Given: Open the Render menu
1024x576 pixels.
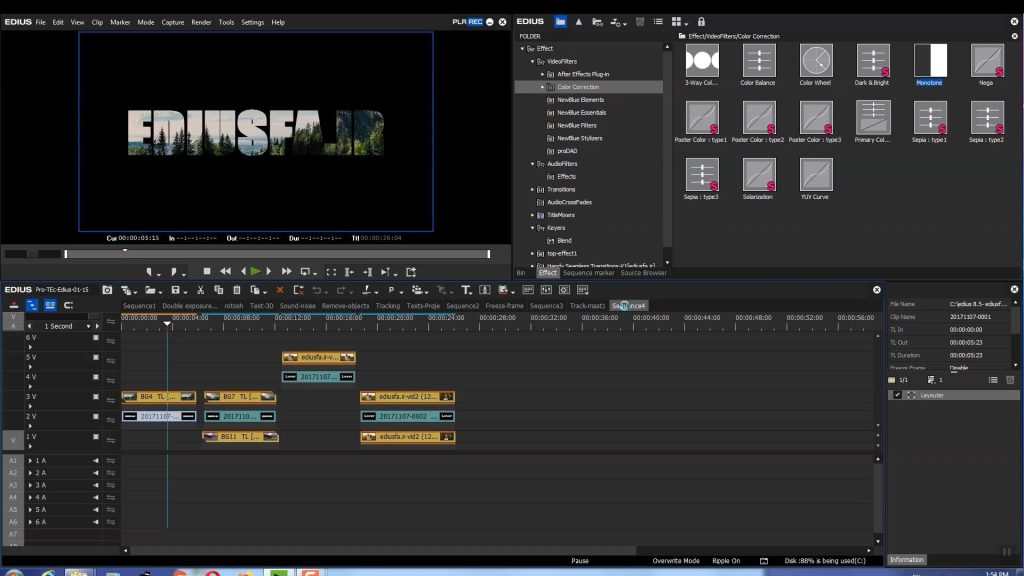Looking at the screenshot, I should (201, 22).
